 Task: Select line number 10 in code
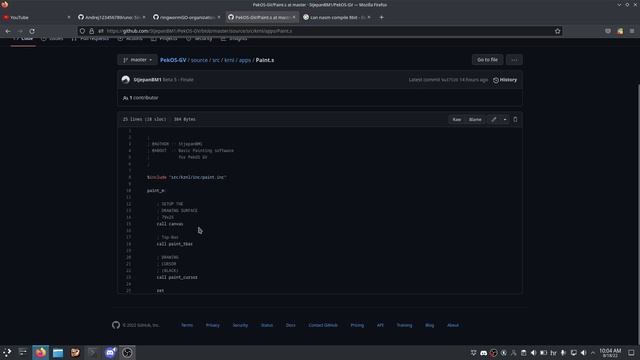129,191
